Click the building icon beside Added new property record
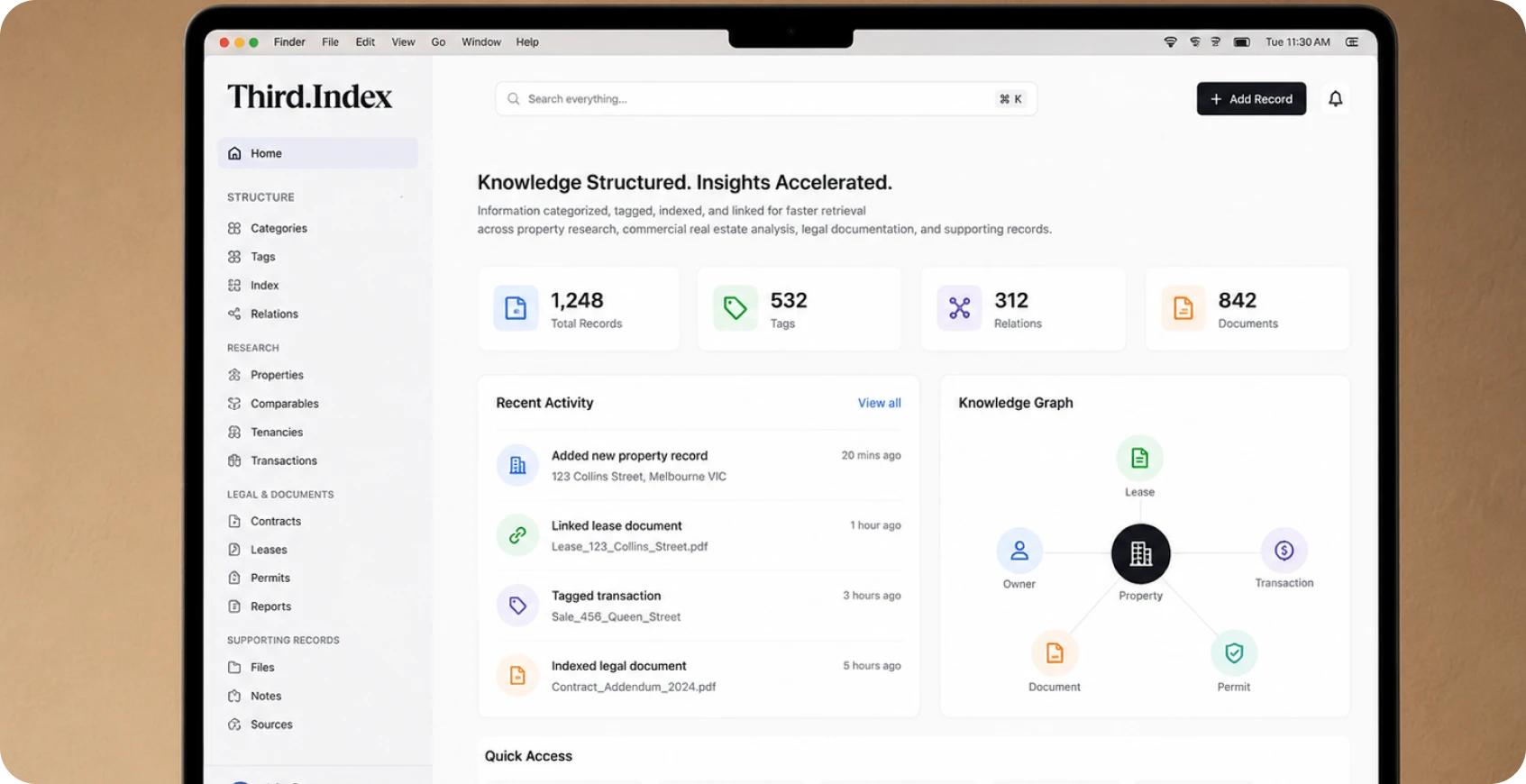Image resolution: width=1526 pixels, height=784 pixels. click(x=517, y=465)
